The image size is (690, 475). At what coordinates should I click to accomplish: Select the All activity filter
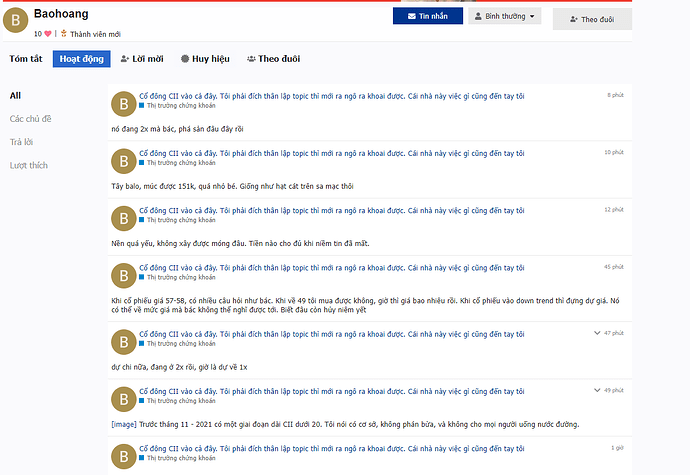pyautogui.click(x=15, y=96)
